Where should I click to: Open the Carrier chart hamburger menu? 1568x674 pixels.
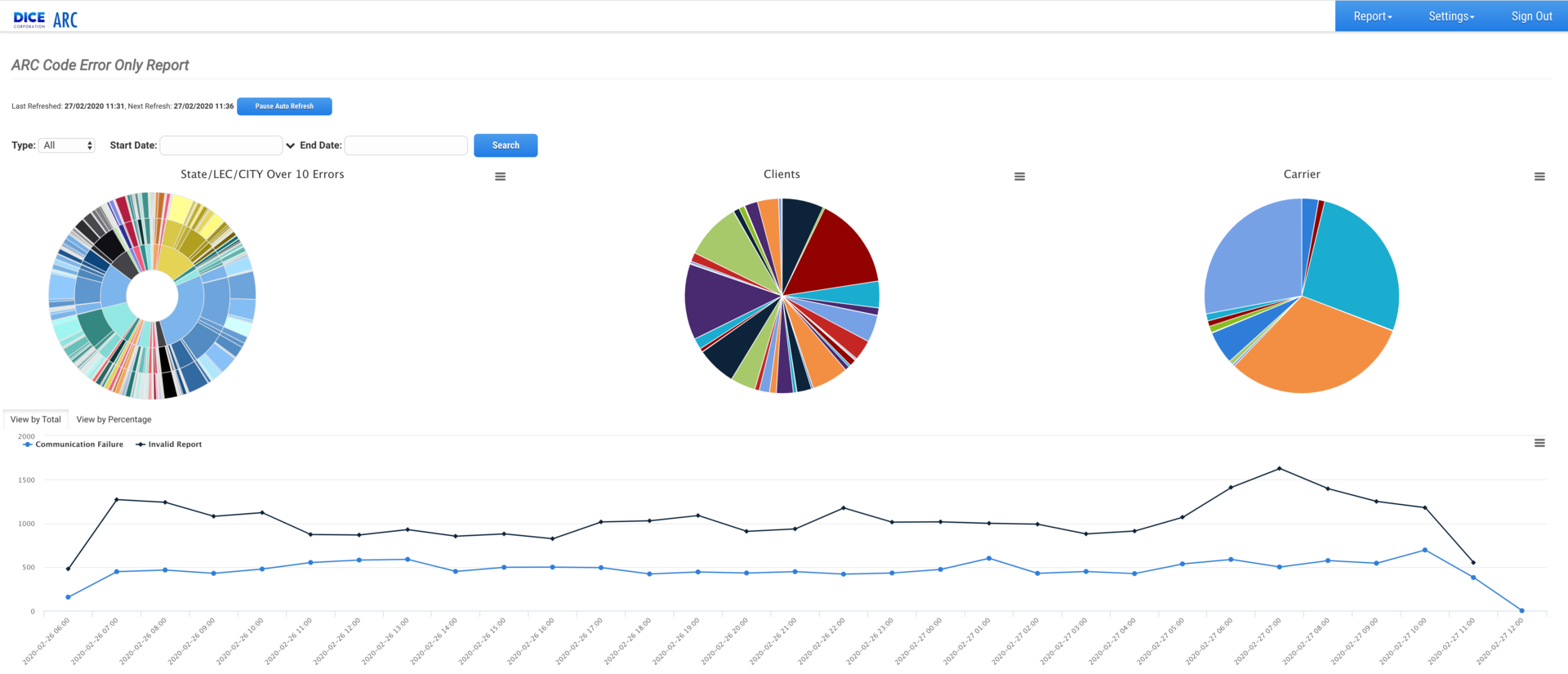pos(1539,176)
